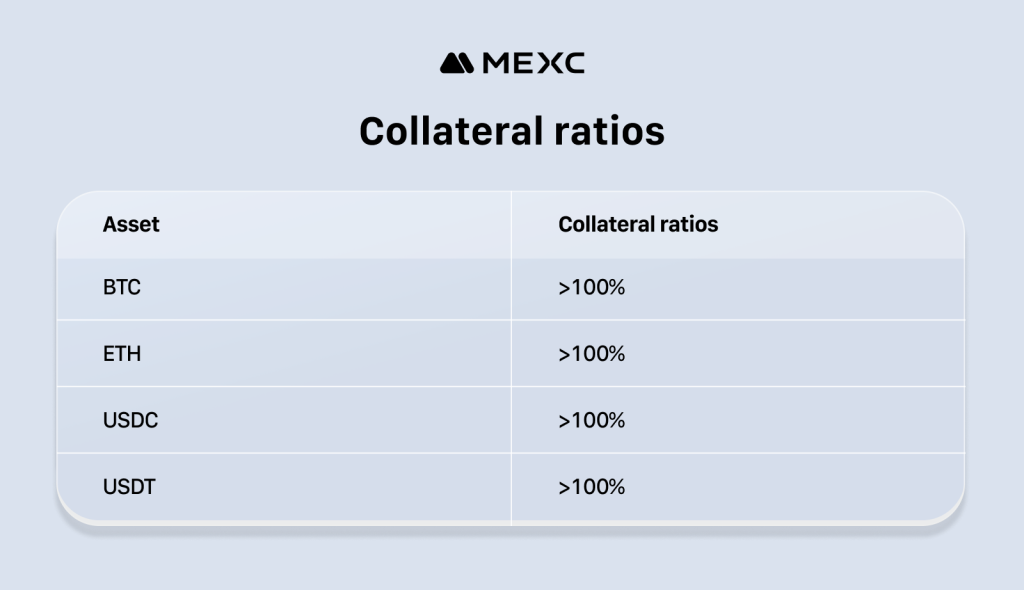
Task: Click the >100% value in BTC row
Action: pos(591,288)
